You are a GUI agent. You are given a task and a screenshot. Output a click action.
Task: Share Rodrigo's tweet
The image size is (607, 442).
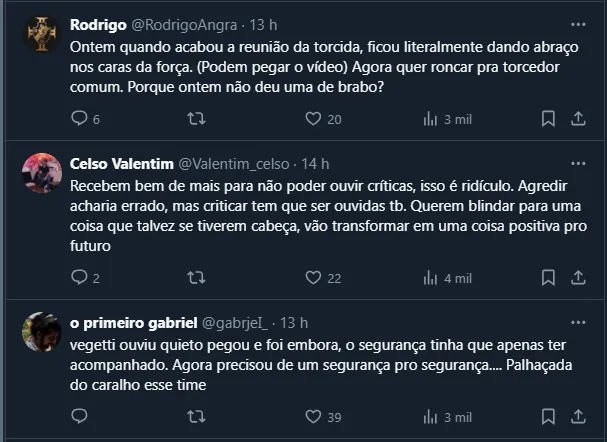[x=578, y=119]
